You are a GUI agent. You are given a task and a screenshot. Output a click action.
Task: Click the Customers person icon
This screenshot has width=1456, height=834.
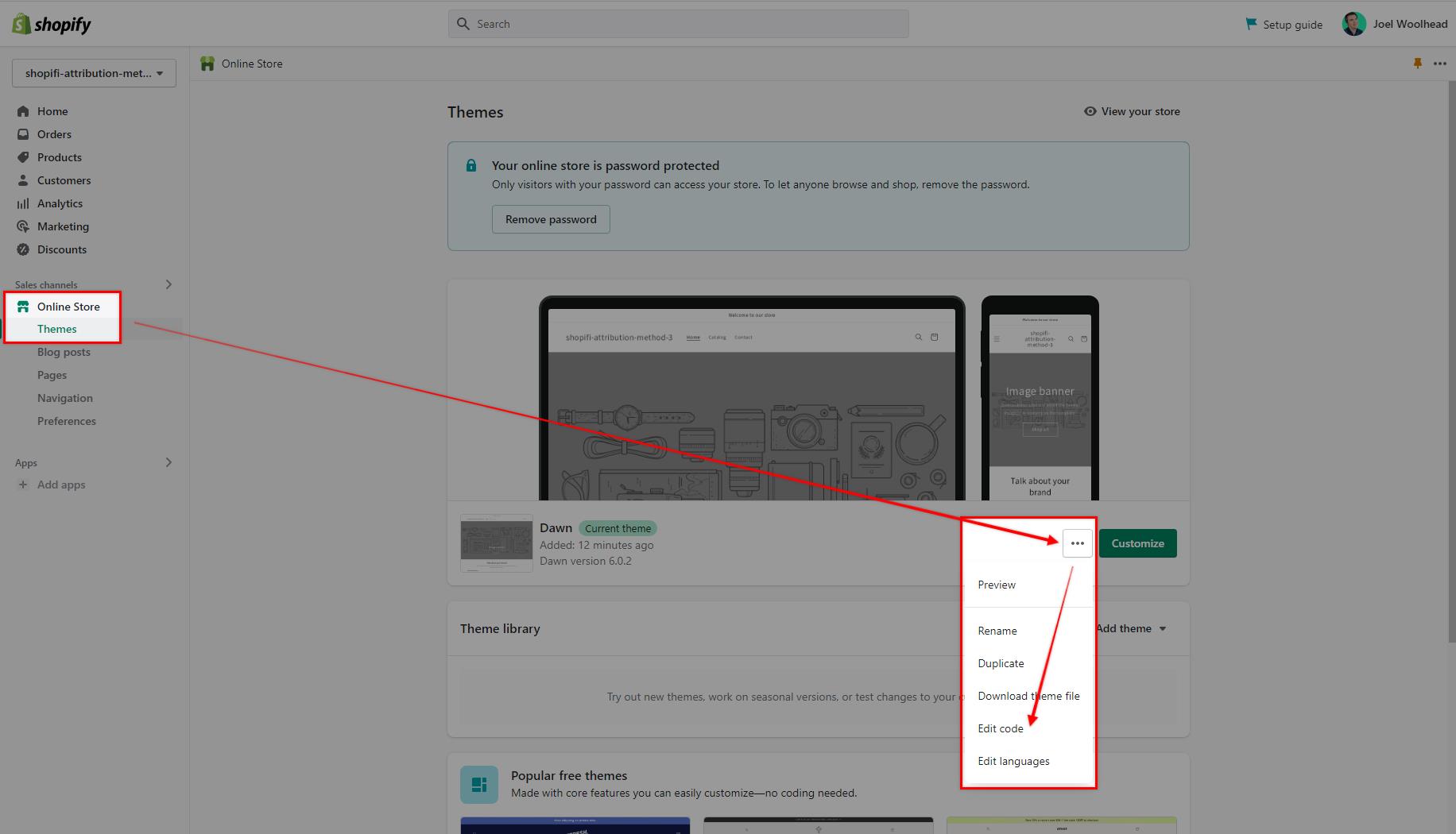pos(23,180)
